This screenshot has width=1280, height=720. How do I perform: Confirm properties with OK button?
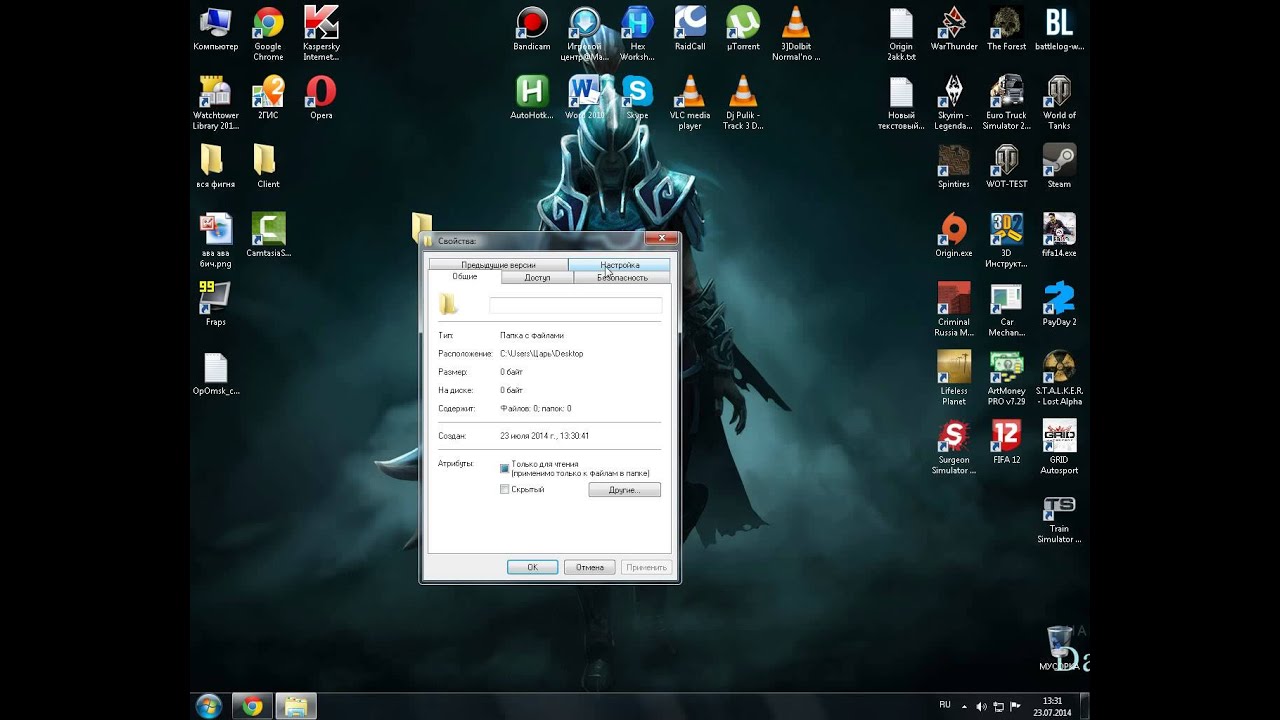(x=532, y=567)
